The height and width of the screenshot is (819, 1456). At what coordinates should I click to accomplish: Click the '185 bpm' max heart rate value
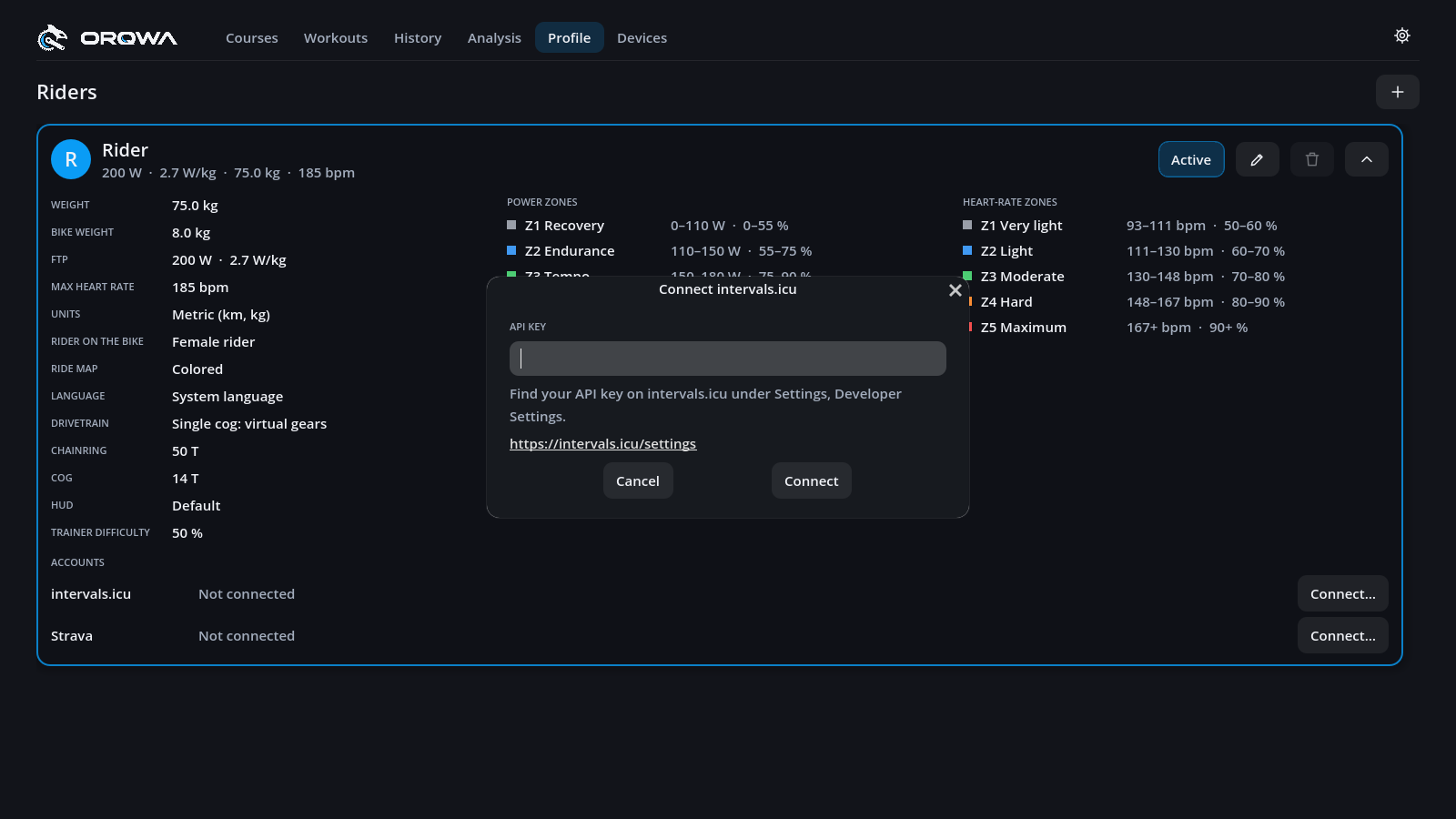[x=200, y=288]
